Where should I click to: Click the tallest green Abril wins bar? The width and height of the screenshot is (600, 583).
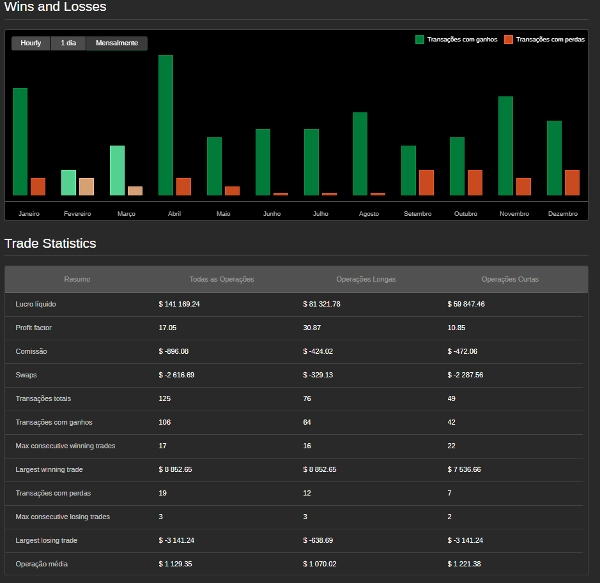point(165,125)
